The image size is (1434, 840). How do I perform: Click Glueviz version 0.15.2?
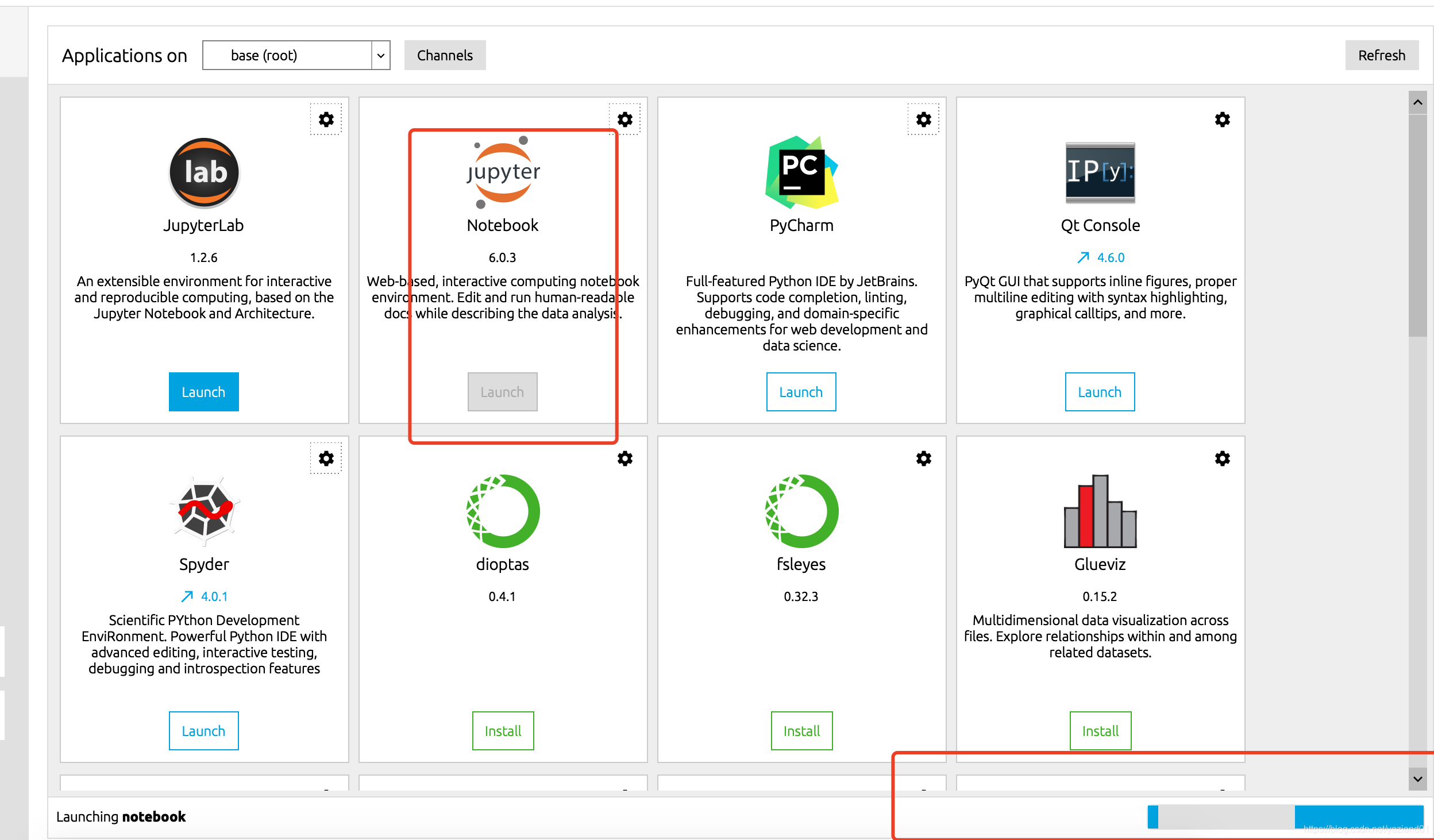pos(1100,596)
